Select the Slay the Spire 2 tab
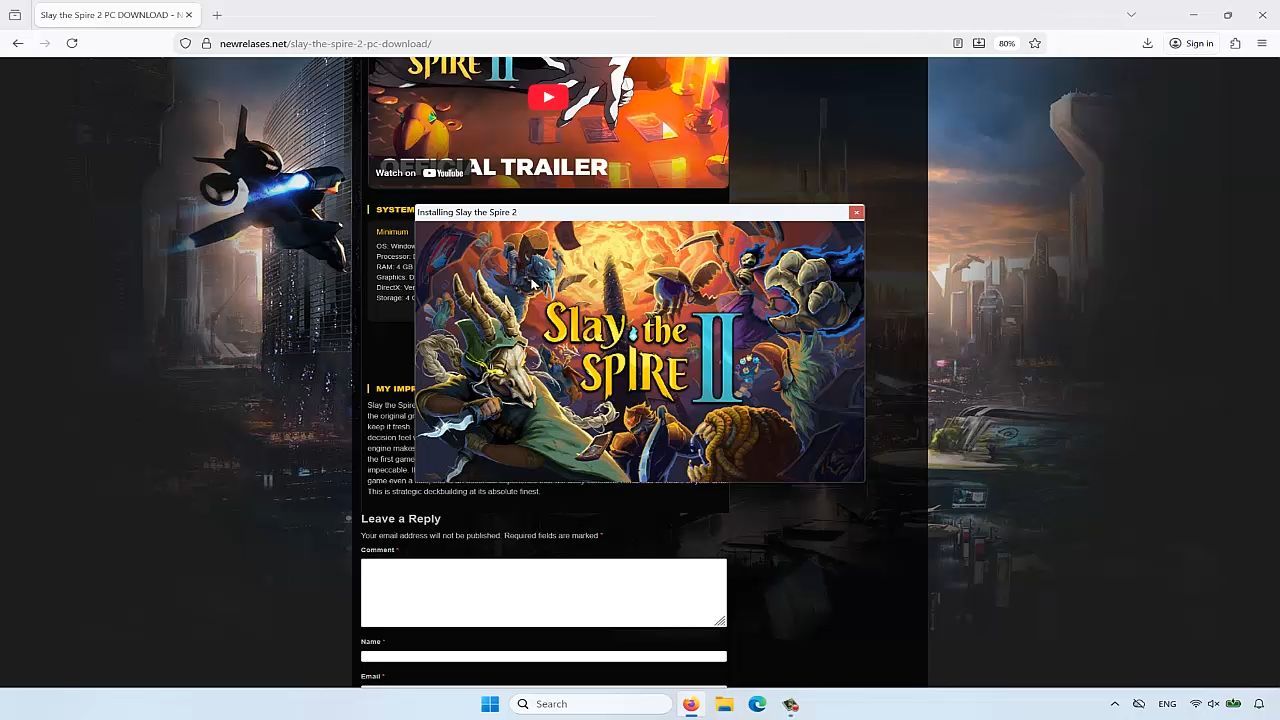This screenshot has height=720, width=1280. pyautogui.click(x=110, y=15)
